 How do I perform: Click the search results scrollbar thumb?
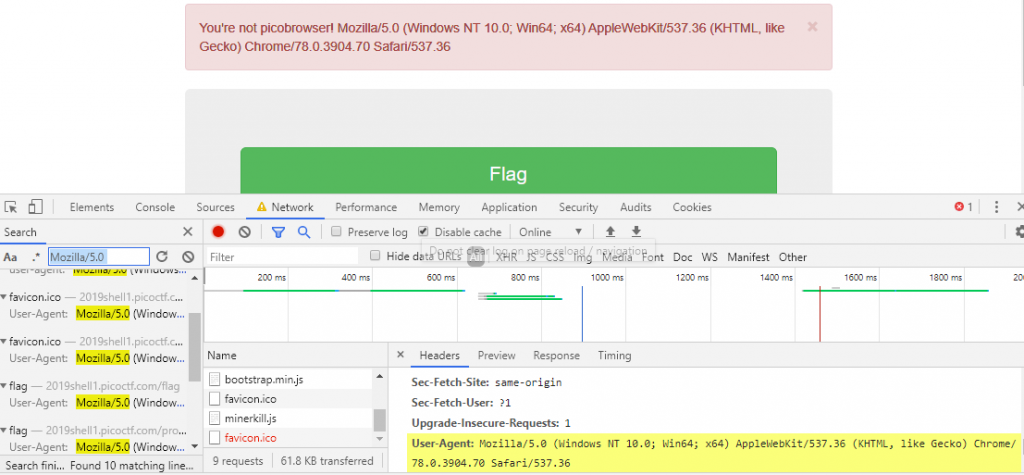click(194, 346)
